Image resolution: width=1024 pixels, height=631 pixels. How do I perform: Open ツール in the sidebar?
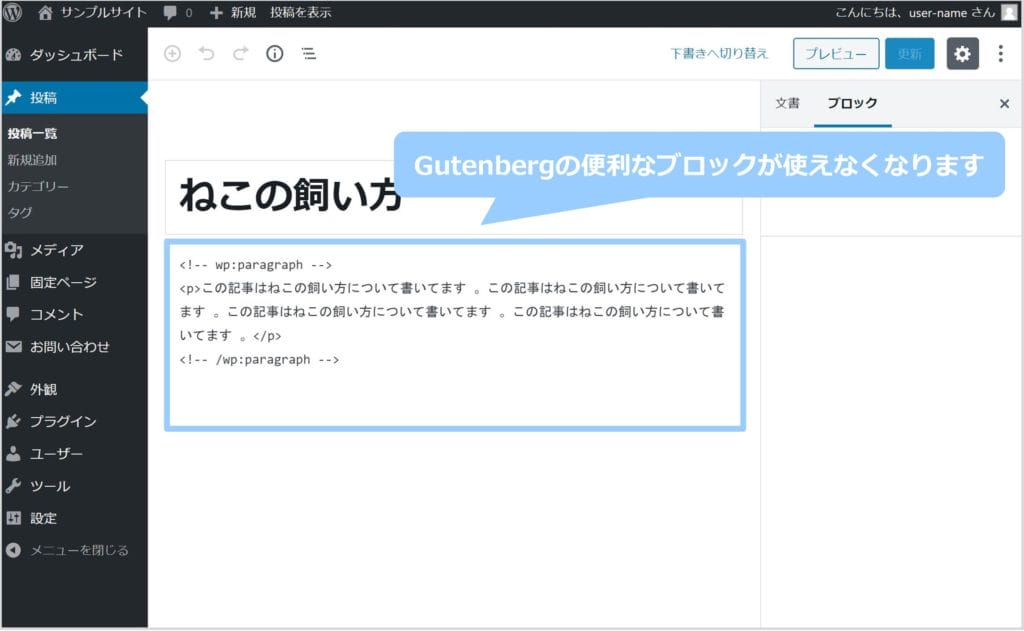[74, 486]
